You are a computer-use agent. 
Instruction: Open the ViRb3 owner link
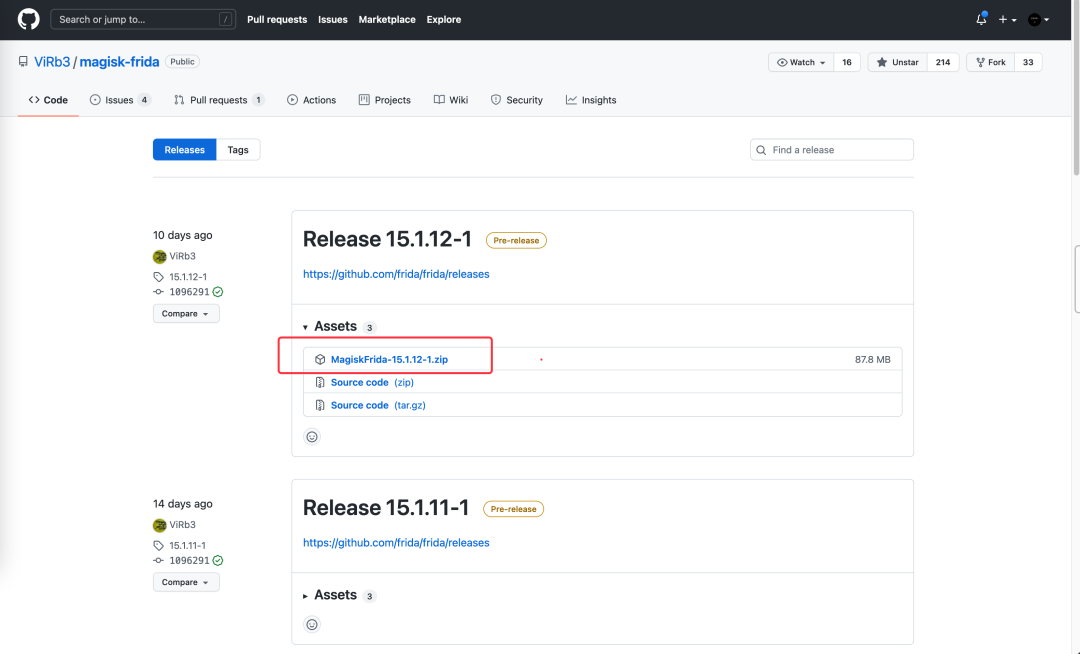[x=52, y=62]
